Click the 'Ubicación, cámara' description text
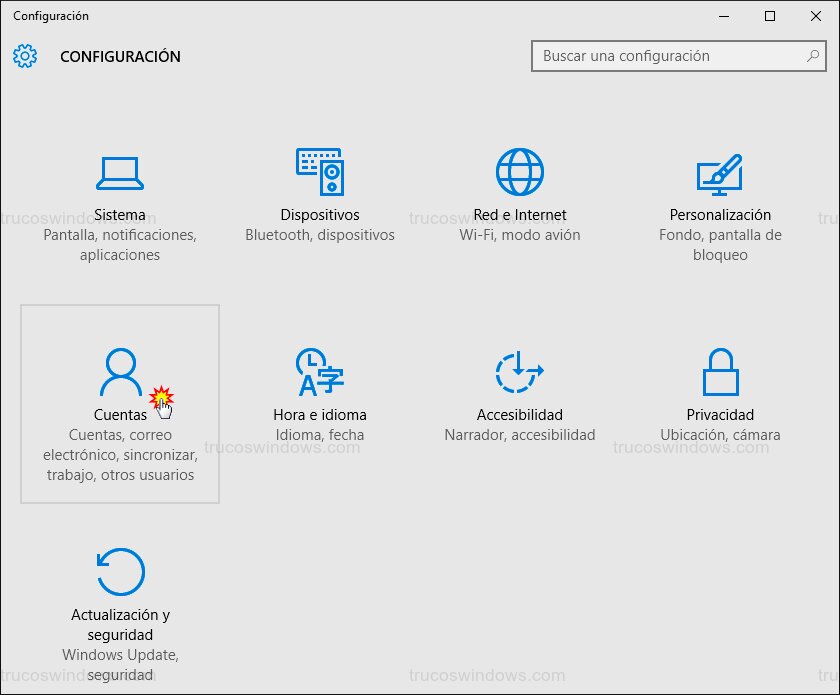This screenshot has width=840, height=695. (720, 435)
